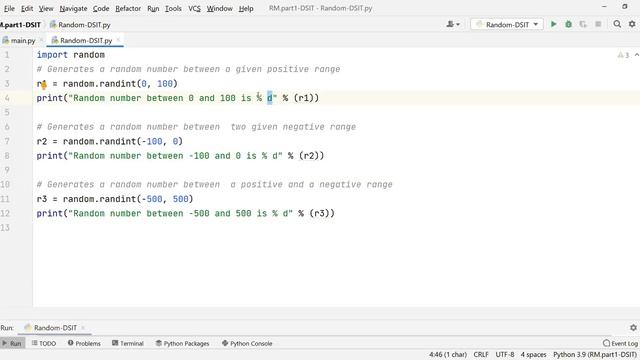Image resolution: width=640 pixels, height=360 pixels.
Task: Change the 4 spaces indent setting
Action: 533,355
